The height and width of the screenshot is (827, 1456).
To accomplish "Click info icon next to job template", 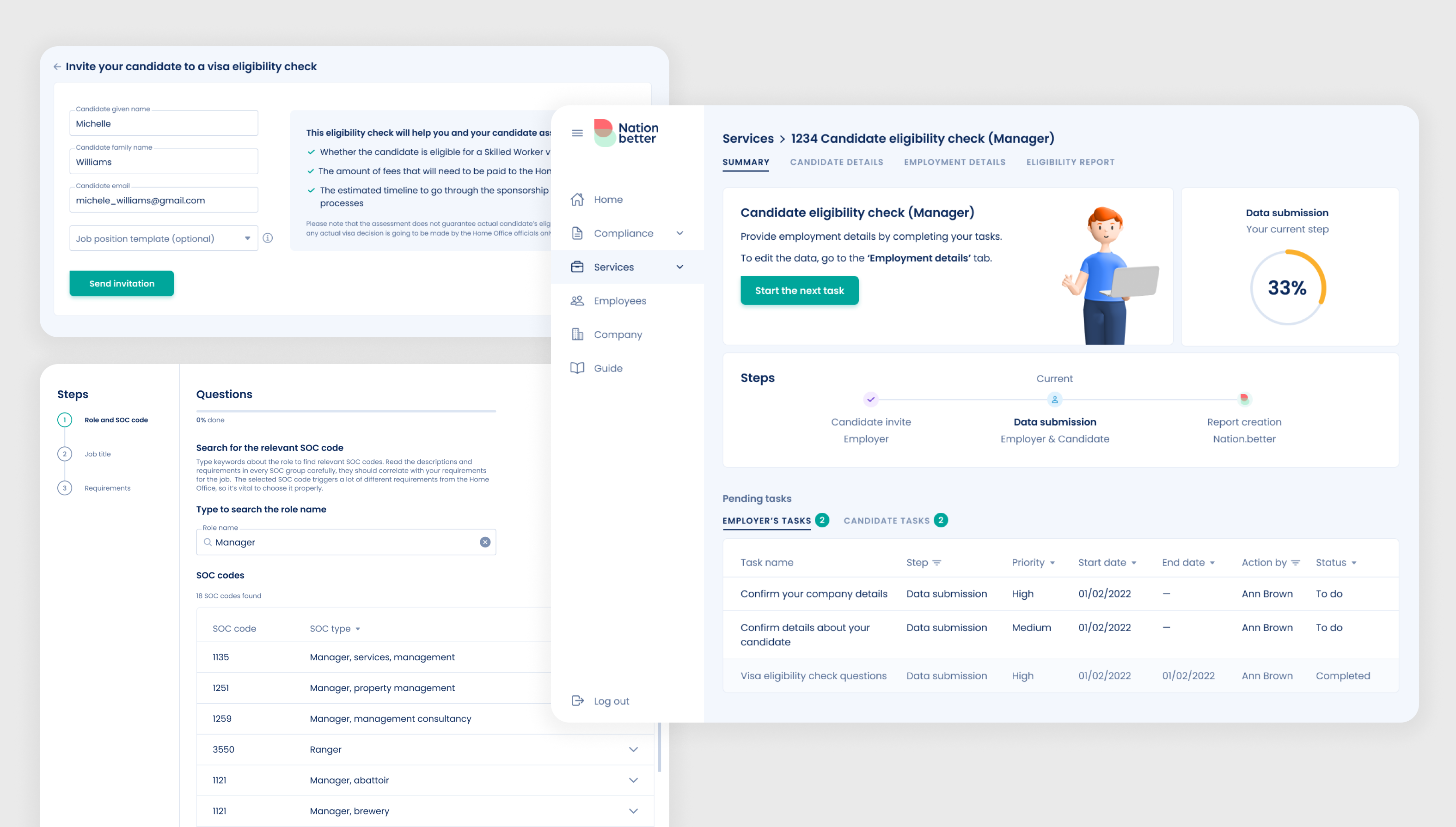I will (x=268, y=238).
